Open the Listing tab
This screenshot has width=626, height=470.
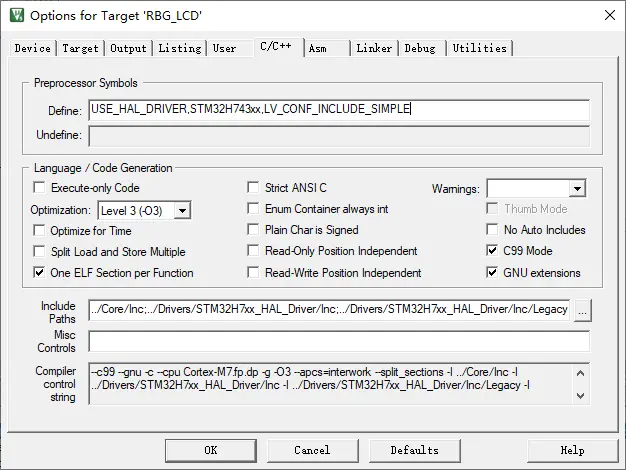180,48
